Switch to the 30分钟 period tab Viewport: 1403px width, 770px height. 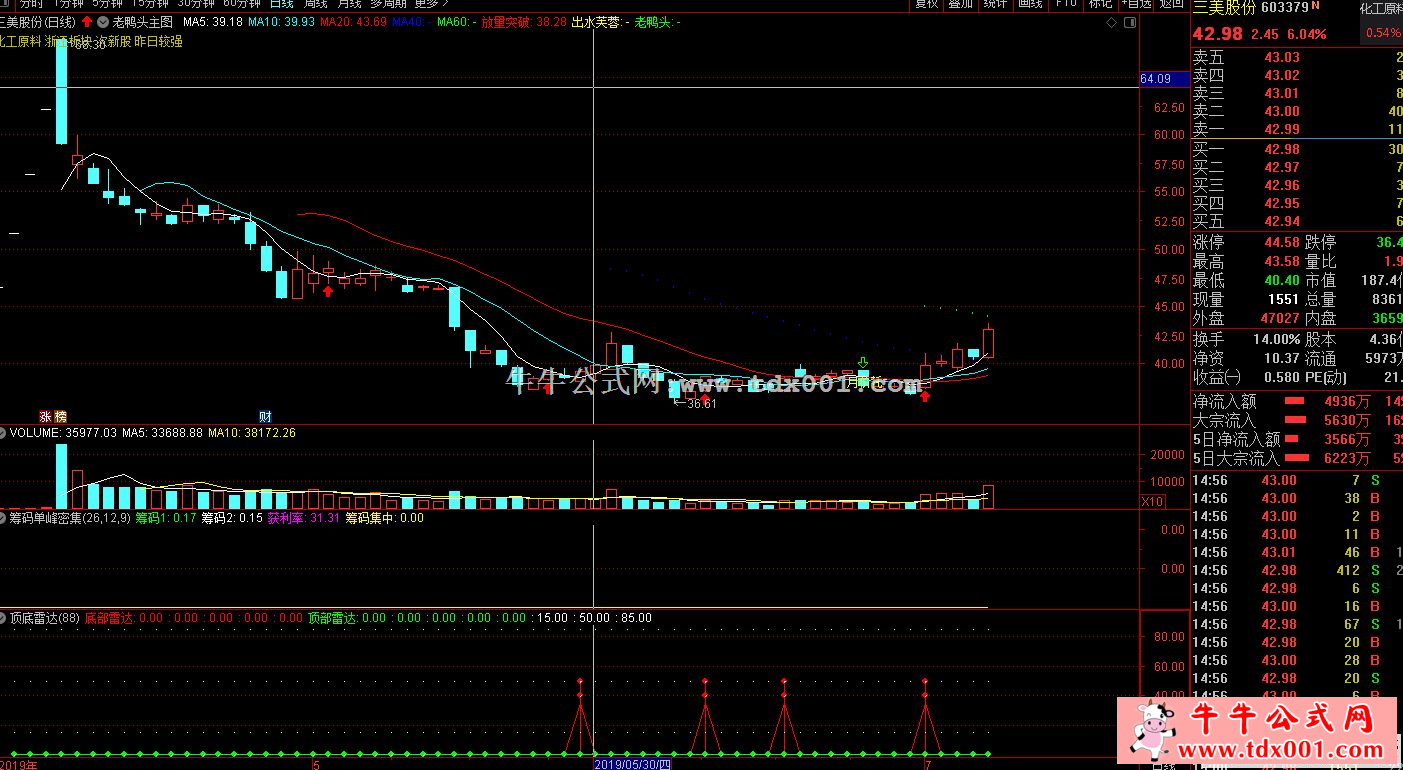(196, 4)
